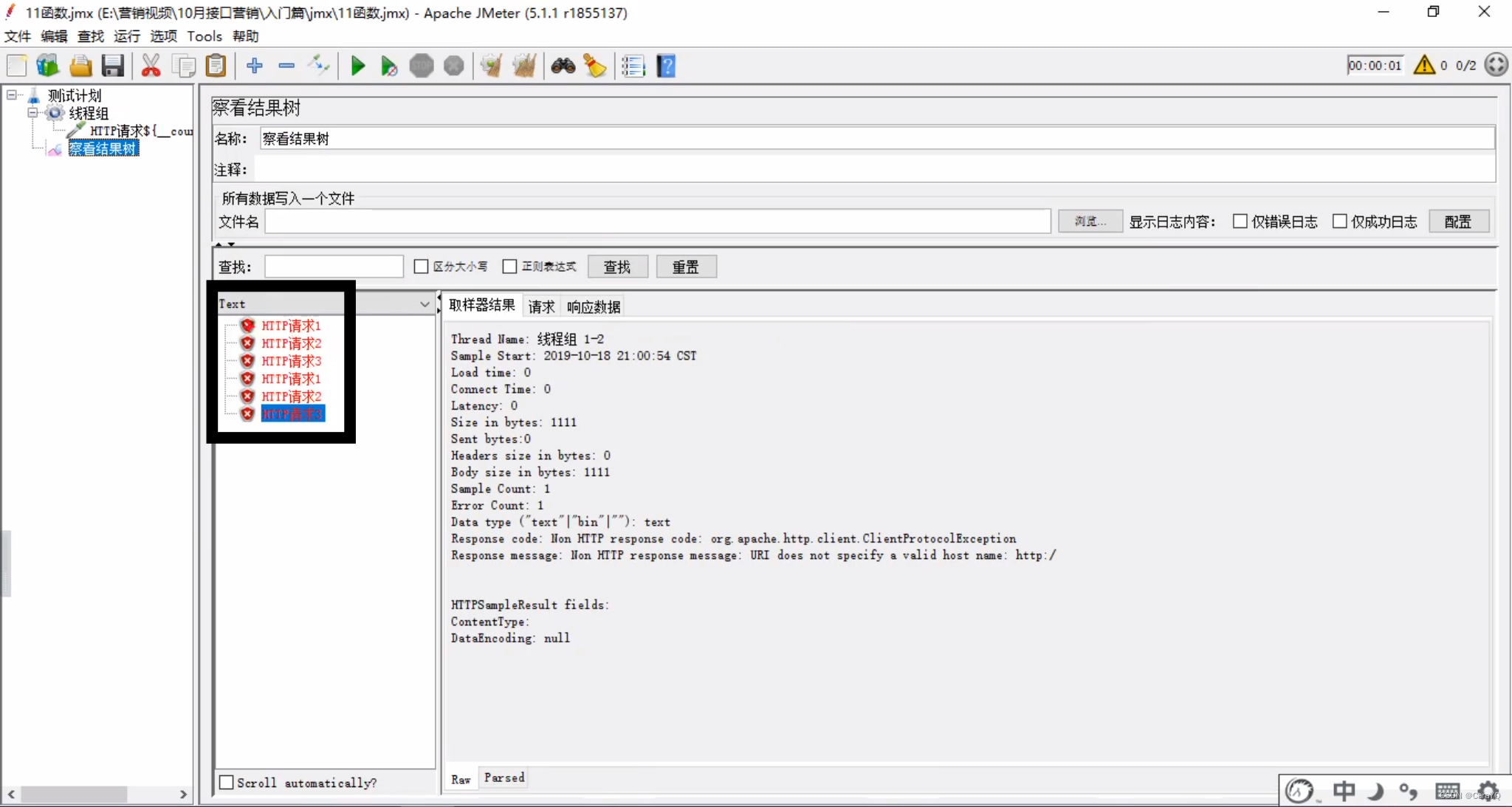1512x807 pixels.
Task: Click Start no pauses icon
Action: (x=389, y=66)
